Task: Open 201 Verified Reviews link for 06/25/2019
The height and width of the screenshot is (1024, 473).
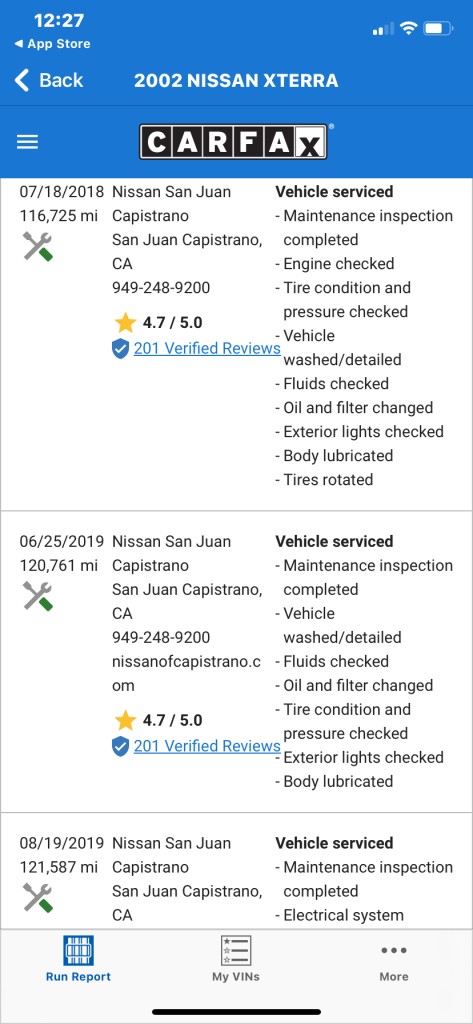Action: point(207,746)
